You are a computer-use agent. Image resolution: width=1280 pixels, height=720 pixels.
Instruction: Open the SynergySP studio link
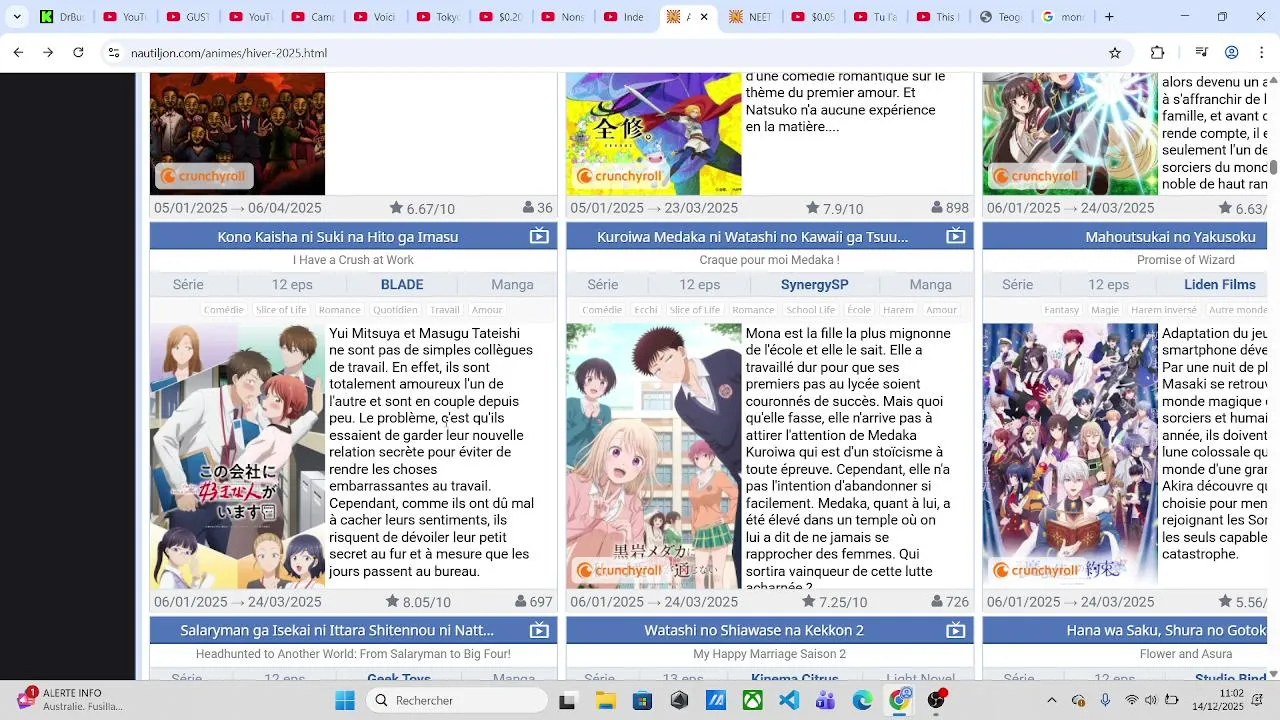[815, 285]
